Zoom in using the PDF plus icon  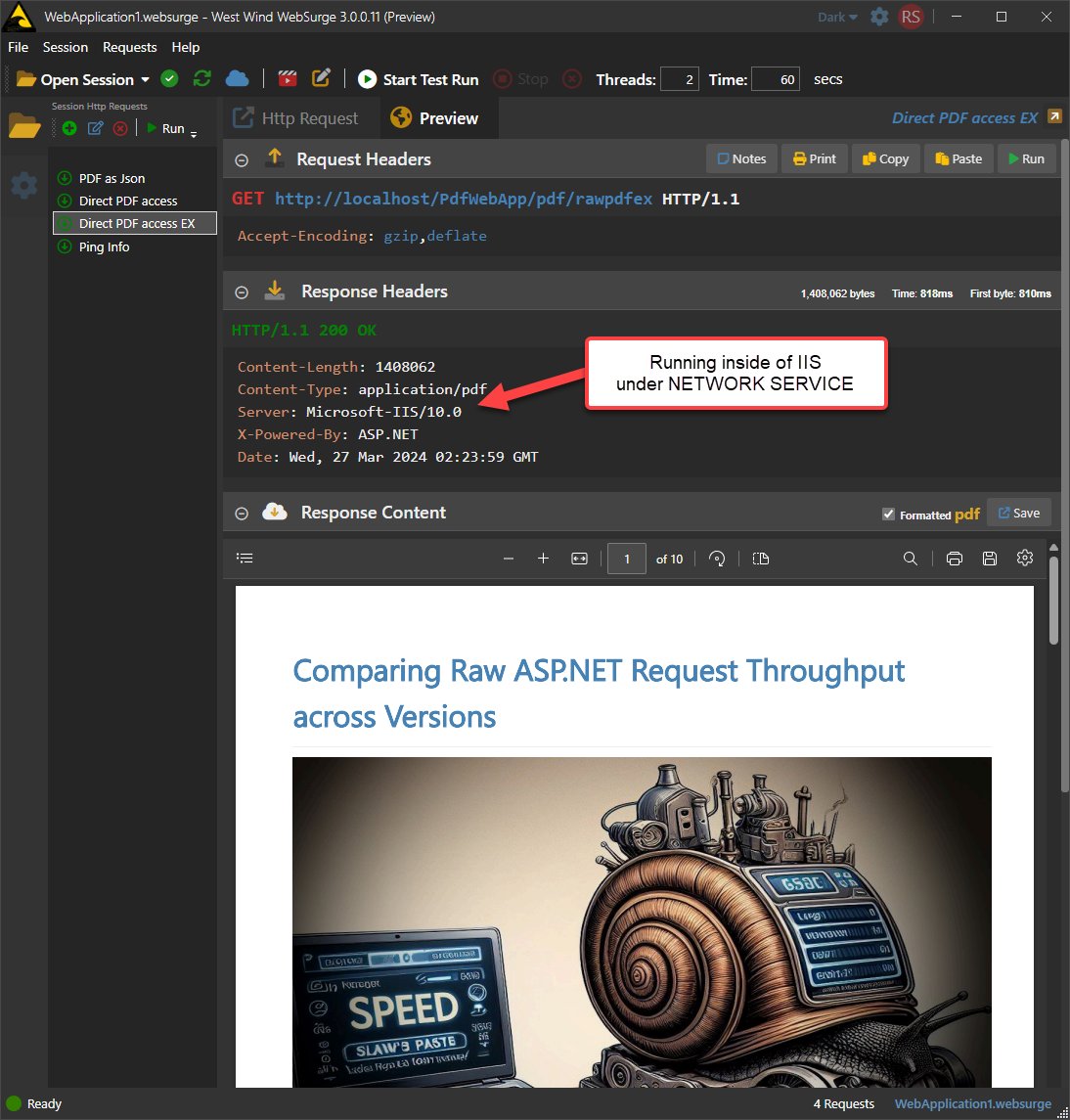tap(543, 559)
